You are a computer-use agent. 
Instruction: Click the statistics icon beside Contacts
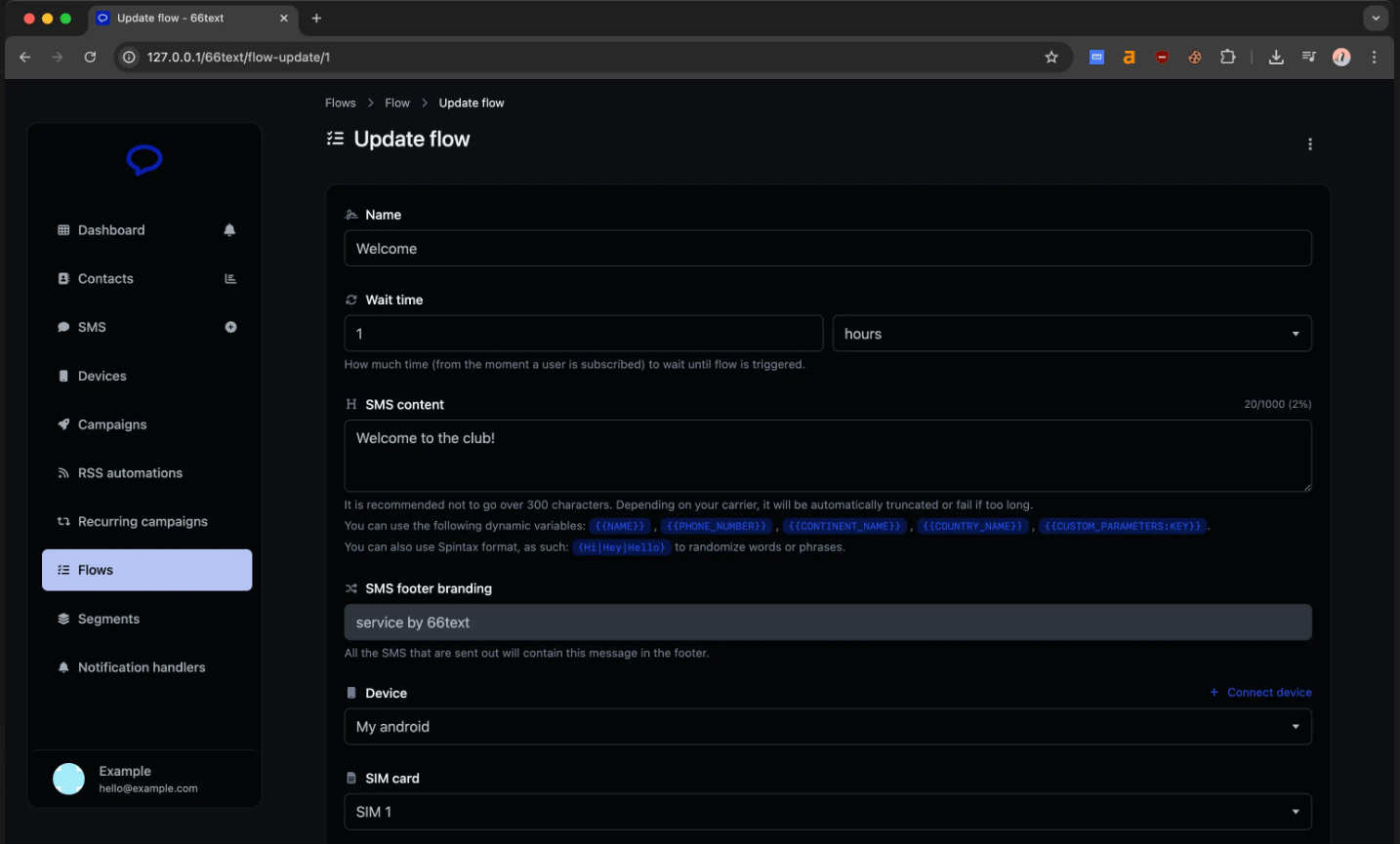[230, 279]
